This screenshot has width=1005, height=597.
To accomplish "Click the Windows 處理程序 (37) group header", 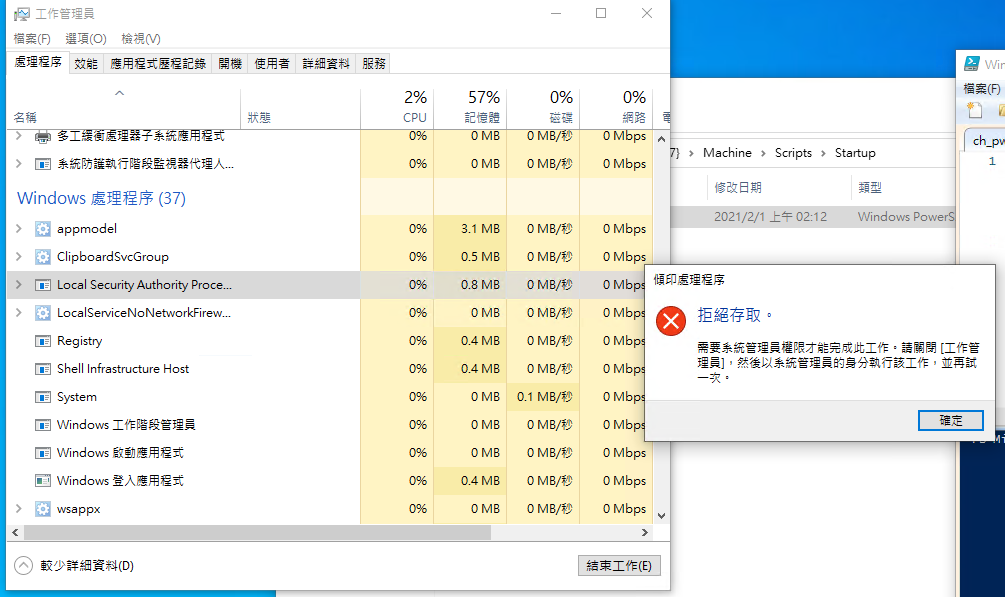I will [x=101, y=198].
